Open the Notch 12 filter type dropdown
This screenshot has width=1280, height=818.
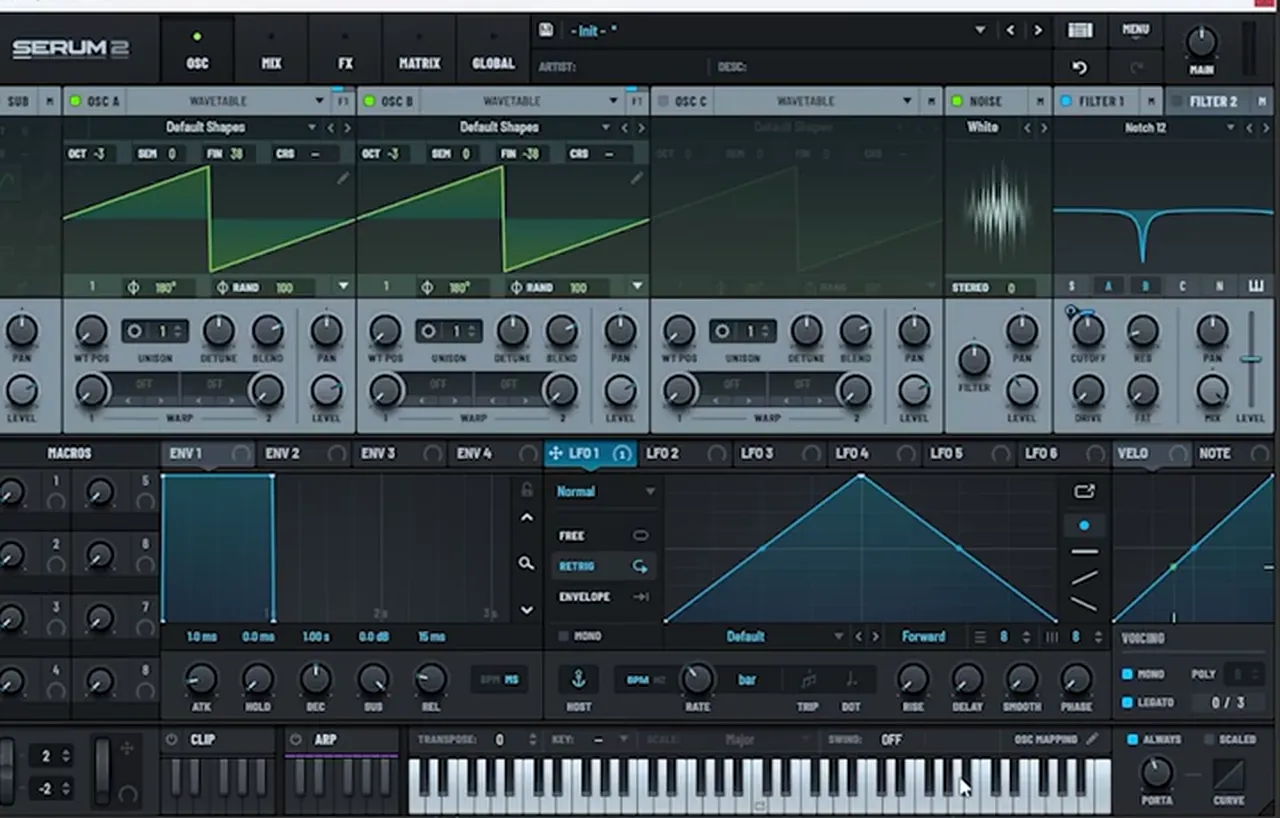[1229, 128]
